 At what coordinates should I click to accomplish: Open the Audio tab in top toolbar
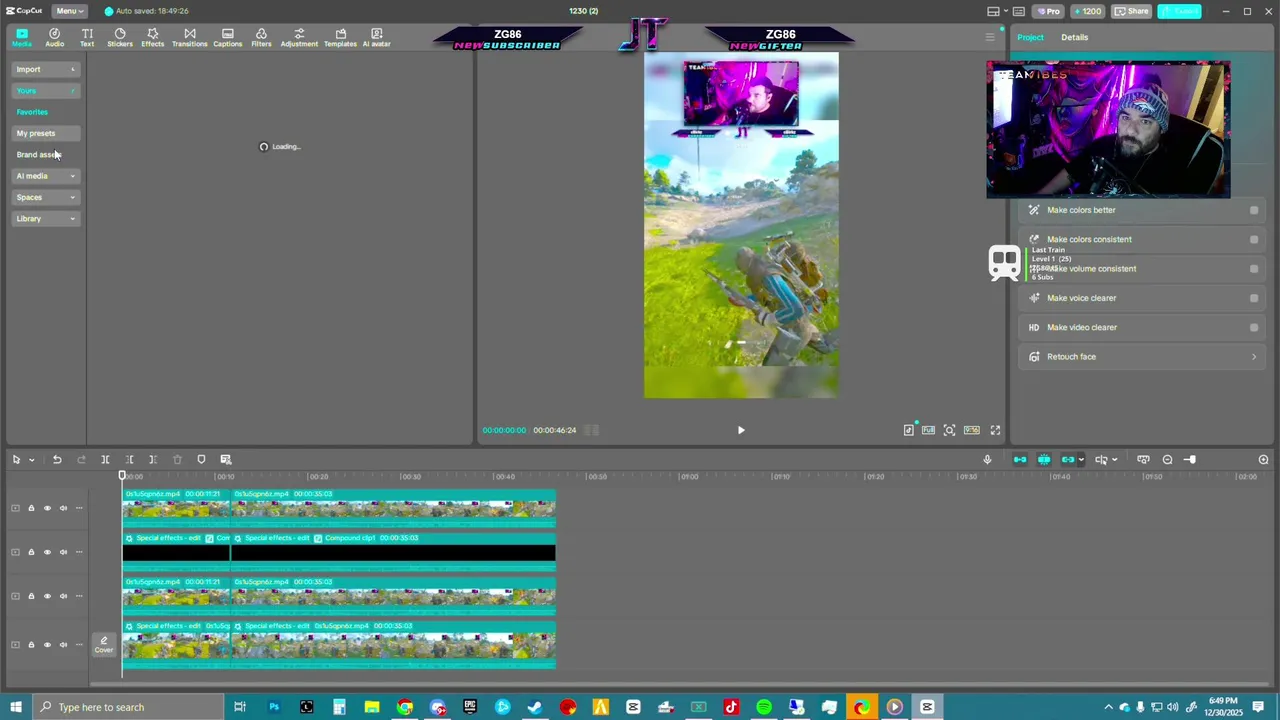54,37
